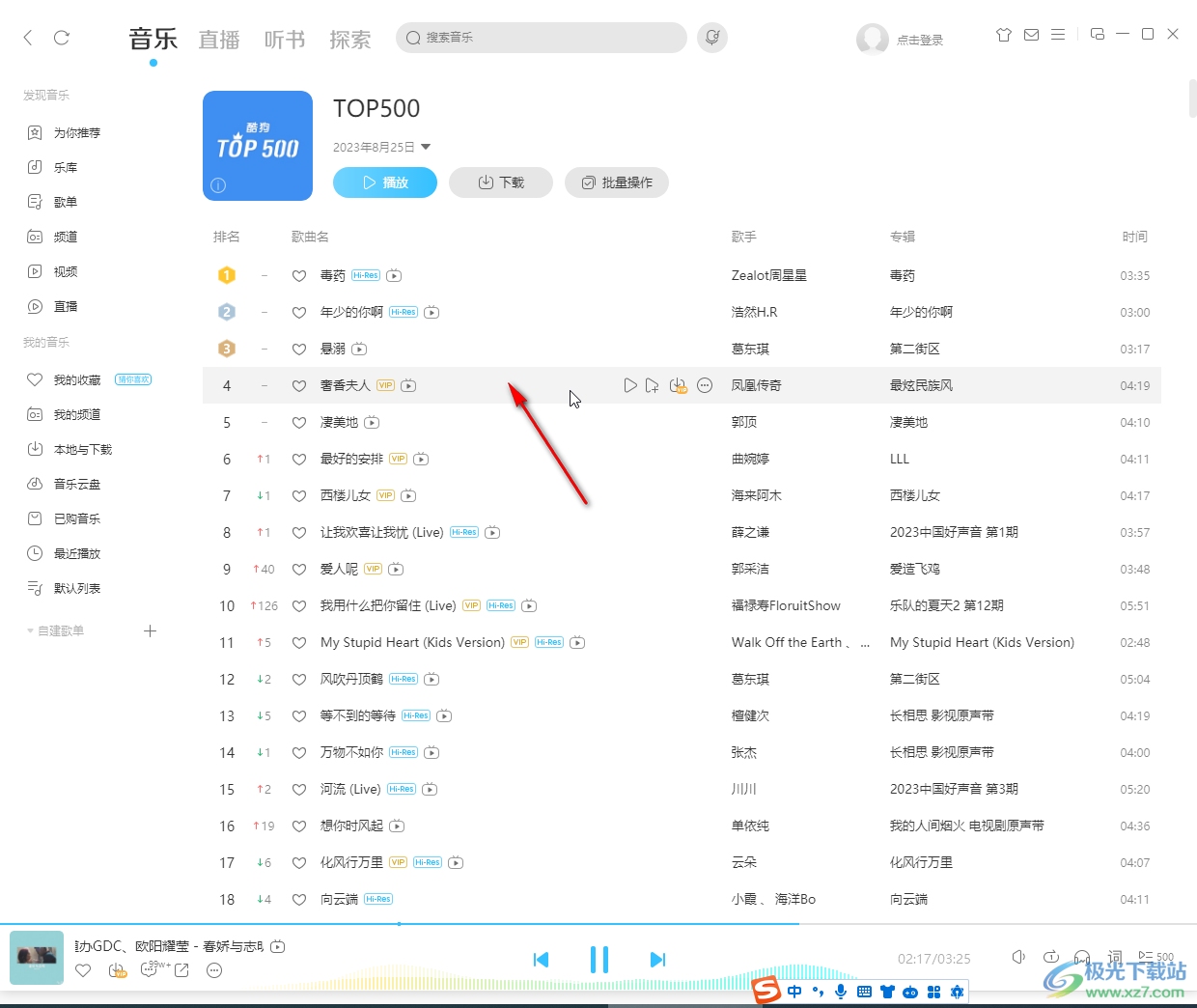Open album 最炫民族风 link
Screen dimensions: 1197x1008
pyautogui.click(x=921, y=386)
